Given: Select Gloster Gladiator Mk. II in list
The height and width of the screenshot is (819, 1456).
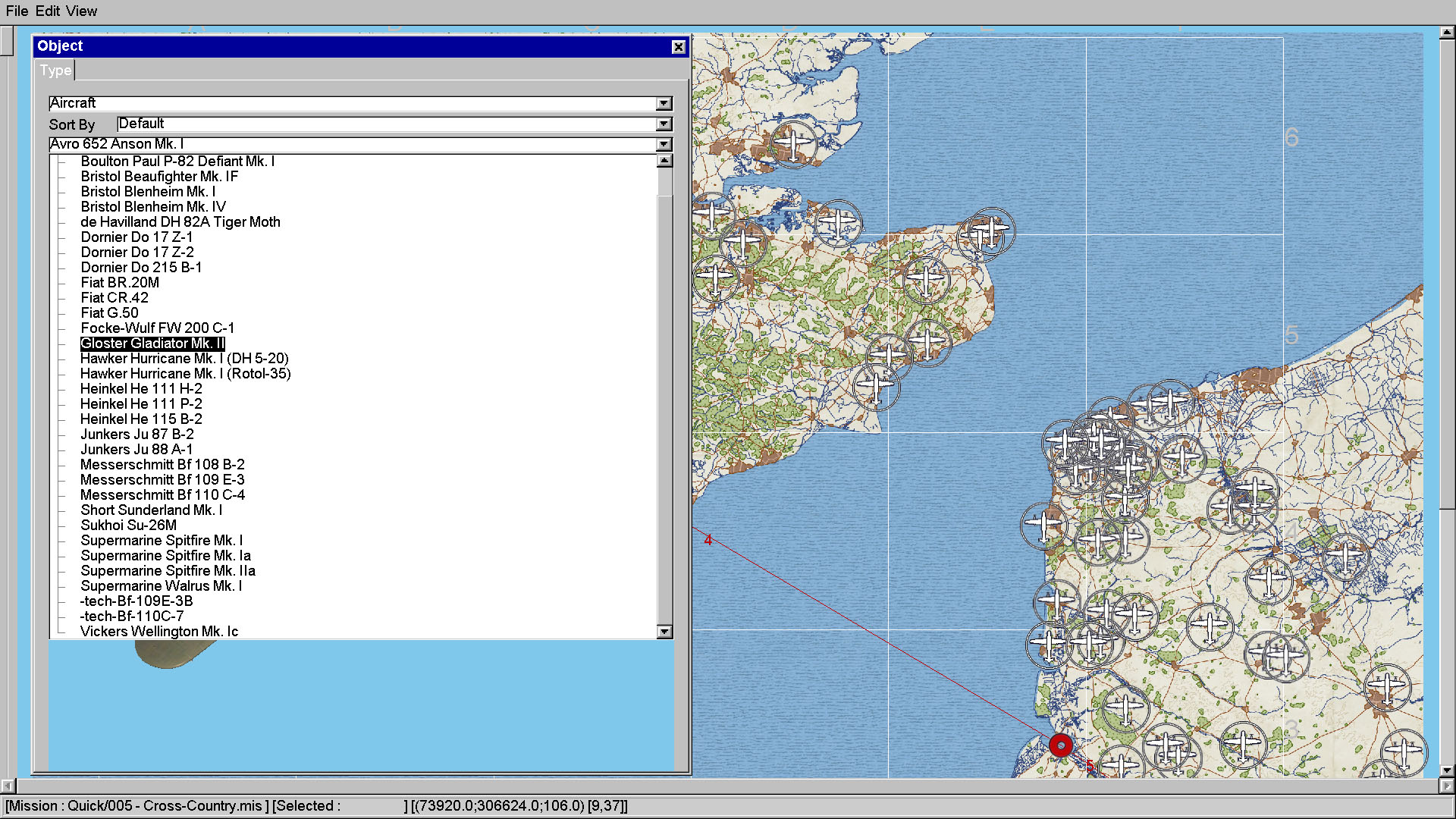Looking at the screenshot, I should tap(152, 344).
